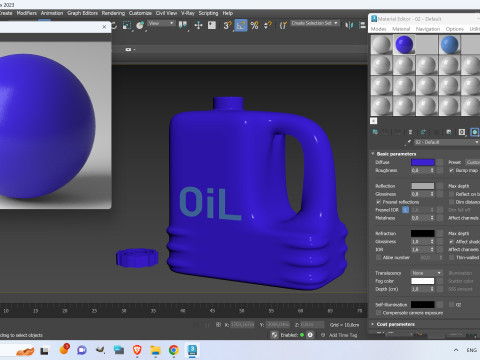Enable the Dim distance checkbox

(451, 202)
